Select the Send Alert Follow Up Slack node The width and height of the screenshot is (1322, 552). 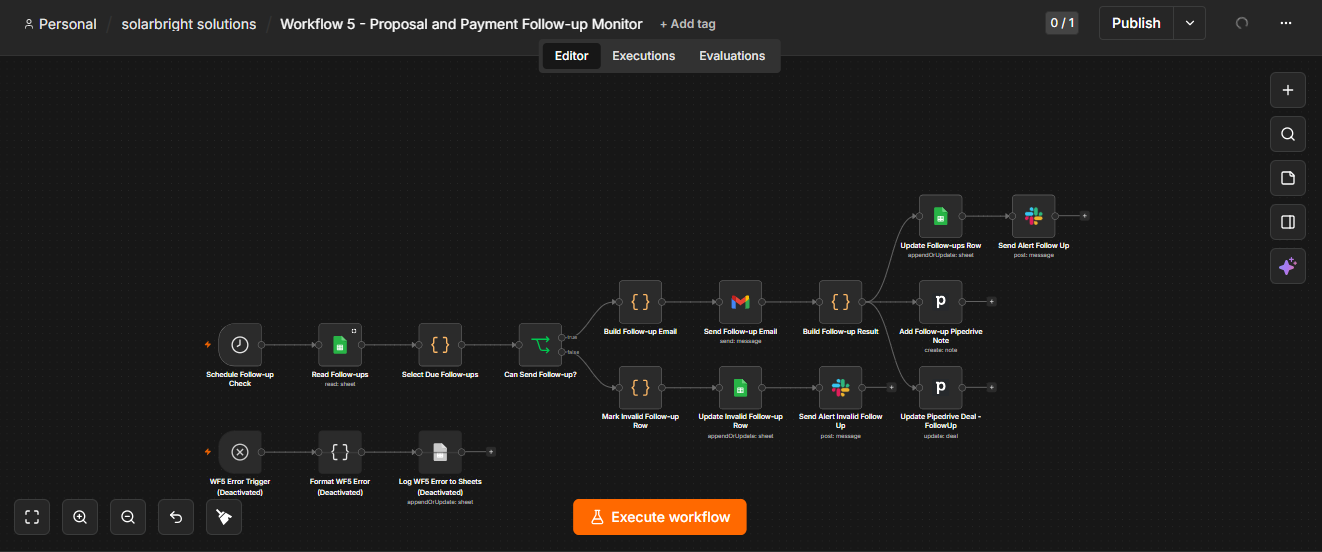pos(1033,215)
